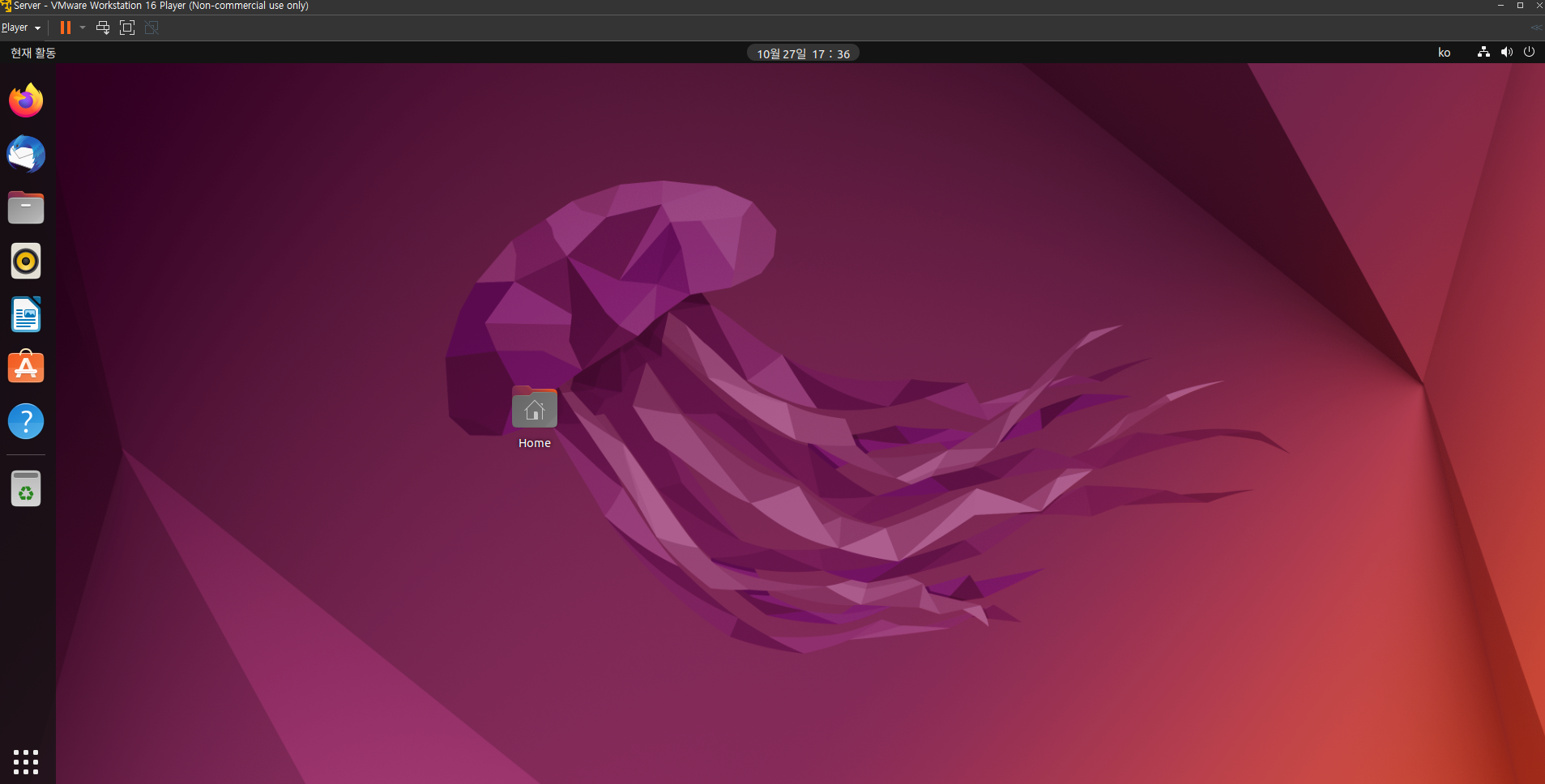This screenshot has height=784, width=1545.
Task: Collapse the VMware toolbar chevron at right
Action: [1536, 28]
